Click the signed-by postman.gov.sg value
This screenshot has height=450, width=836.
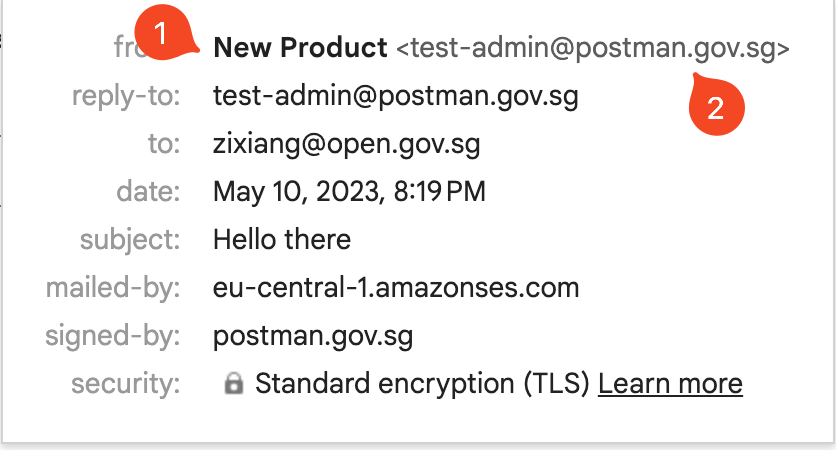313,337
